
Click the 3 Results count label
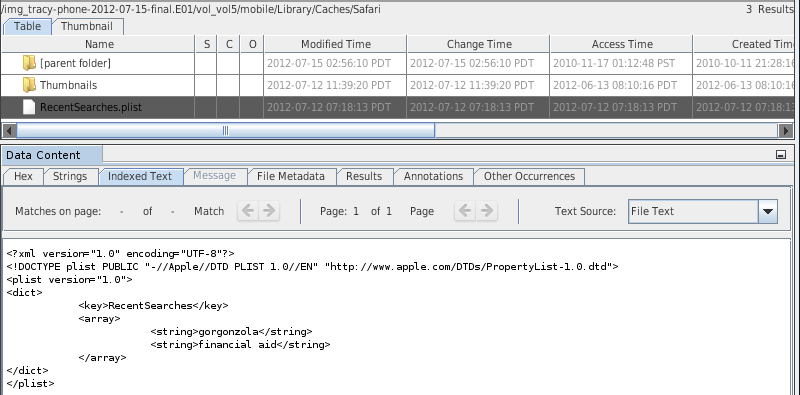[769, 9]
